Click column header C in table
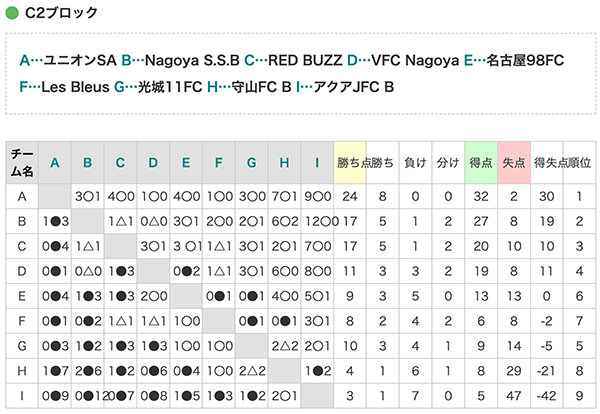This screenshot has height=414, width=600. (121, 163)
